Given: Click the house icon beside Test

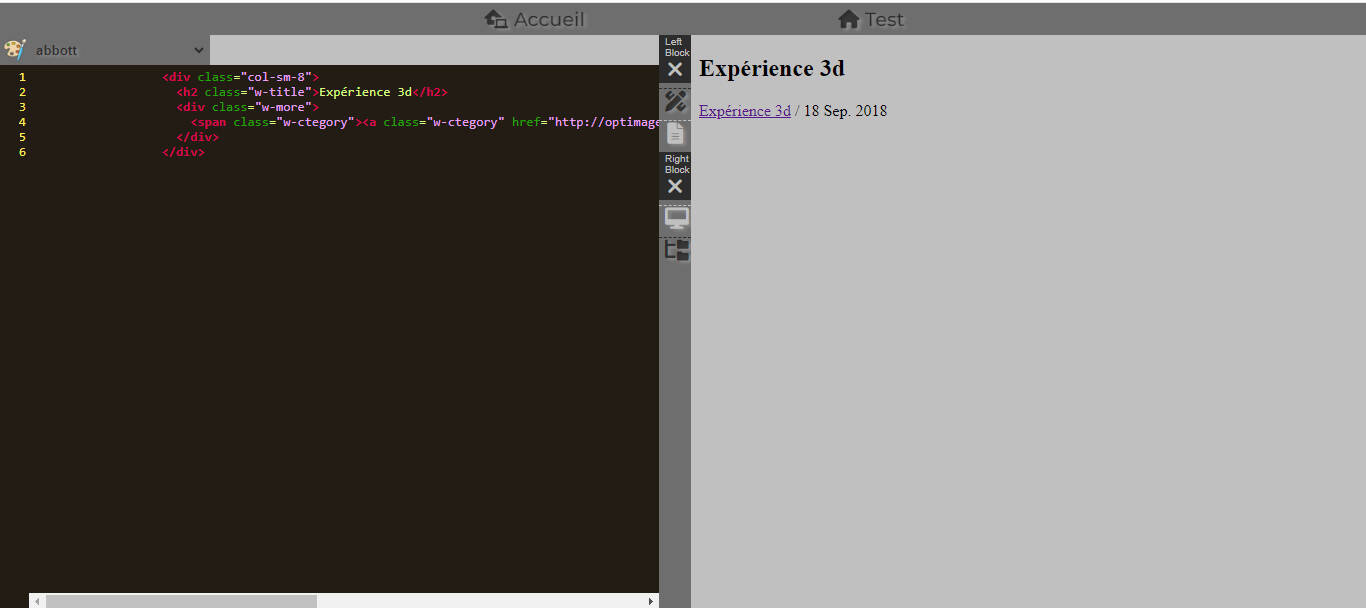Looking at the screenshot, I should [848, 19].
